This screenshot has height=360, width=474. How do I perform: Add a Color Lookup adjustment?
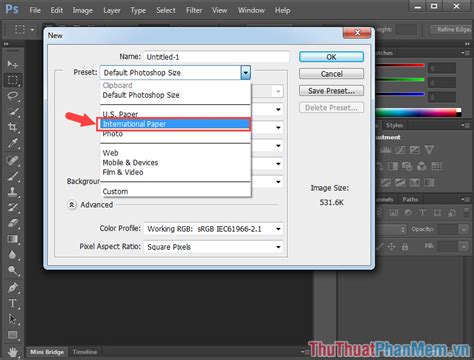436,166
